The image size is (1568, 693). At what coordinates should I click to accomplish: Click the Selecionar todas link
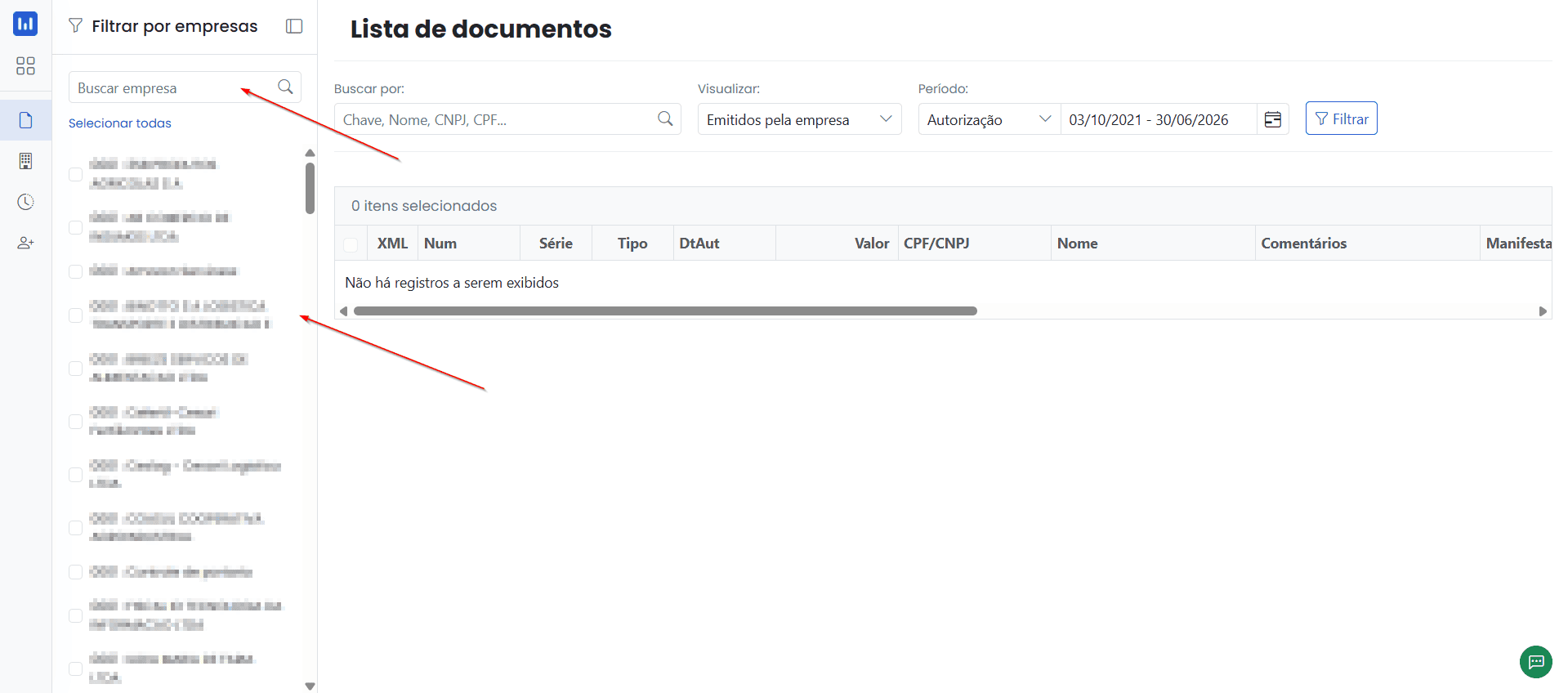click(x=120, y=123)
